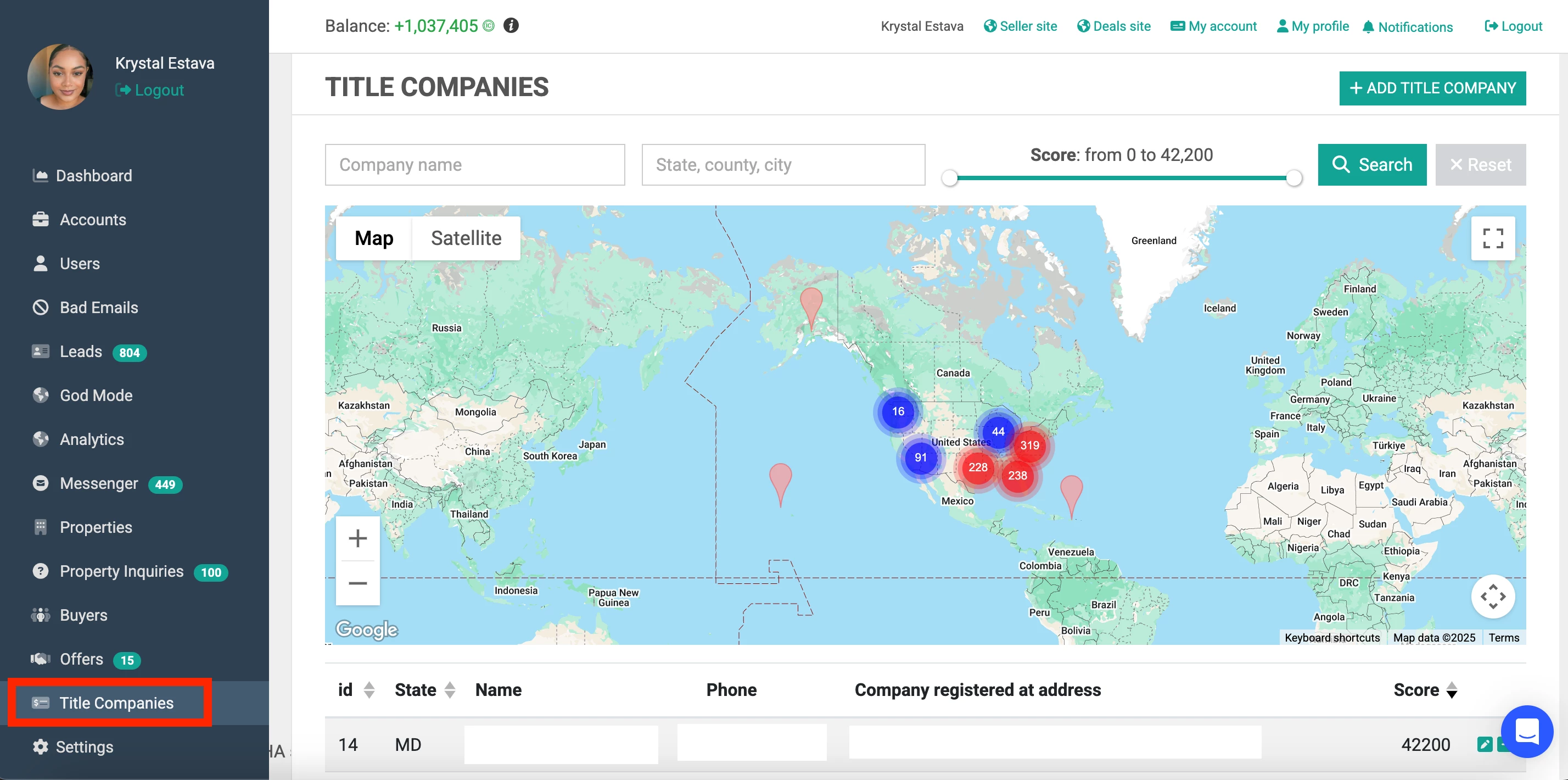Click the Add Title Company button
1568x780 pixels.
1432,88
